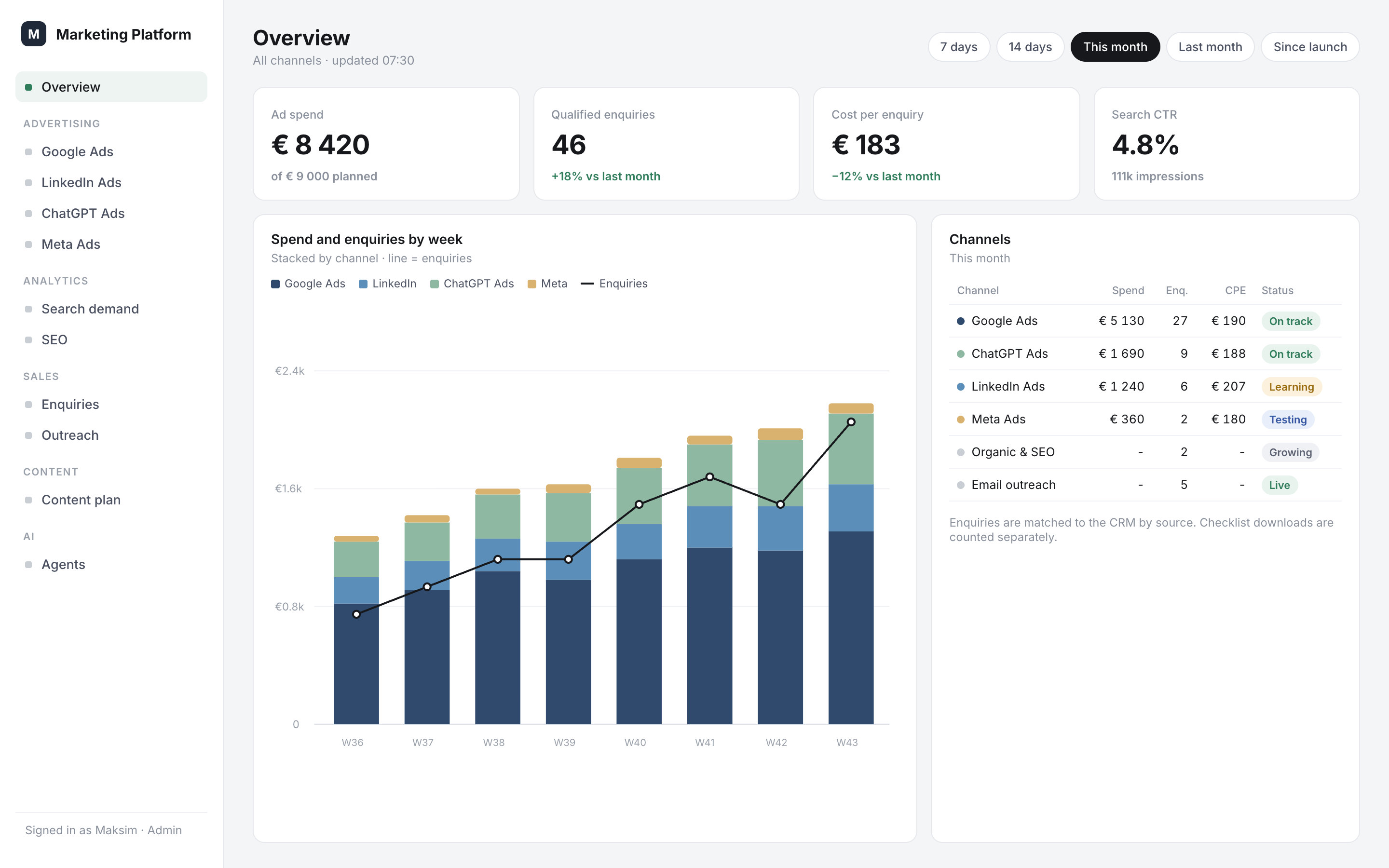This screenshot has width=1389, height=868.
Task: Open Google Ads in the sidebar
Action: (x=111, y=151)
